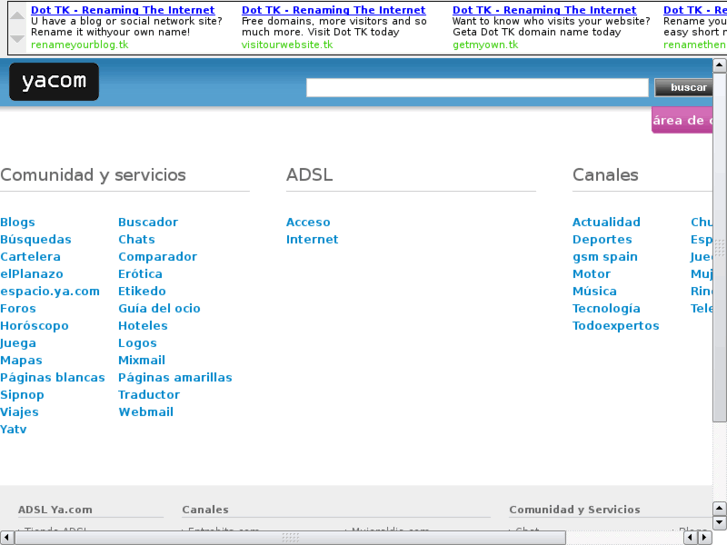Click the ad banner down arrow
727x545 pixels.
coord(17,39)
